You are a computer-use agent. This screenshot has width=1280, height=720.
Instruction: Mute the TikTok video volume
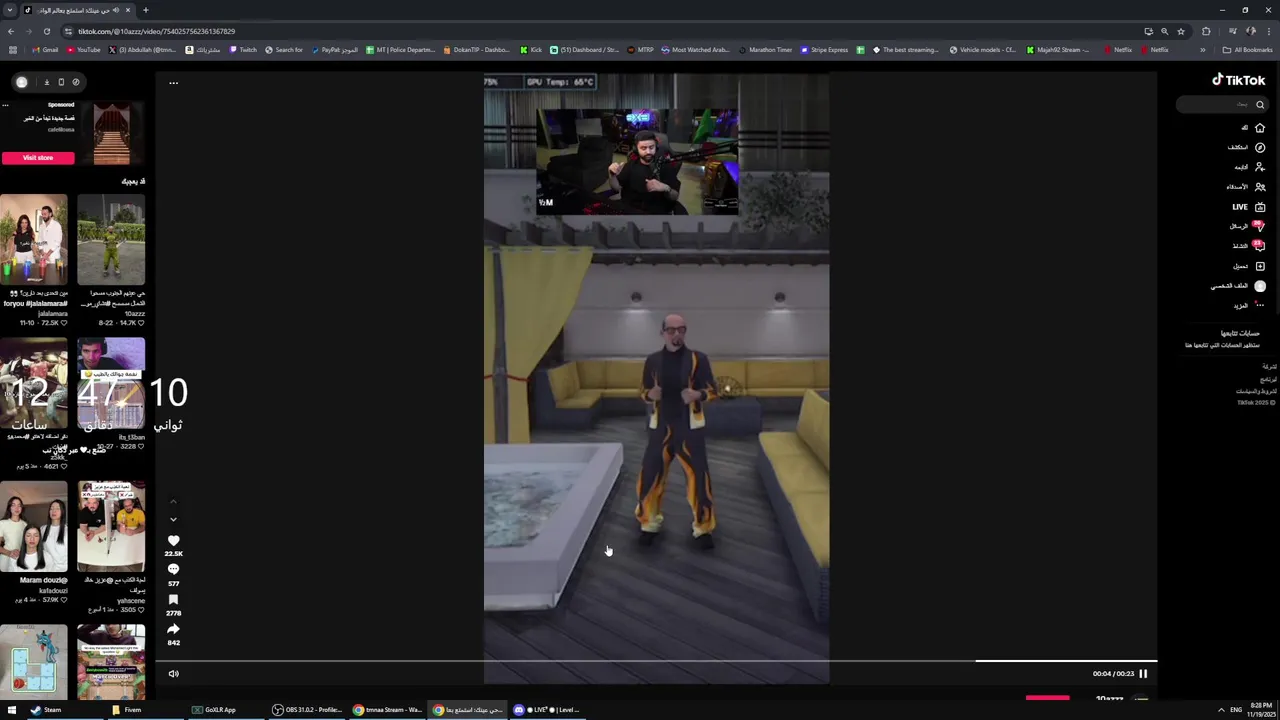pos(173,674)
